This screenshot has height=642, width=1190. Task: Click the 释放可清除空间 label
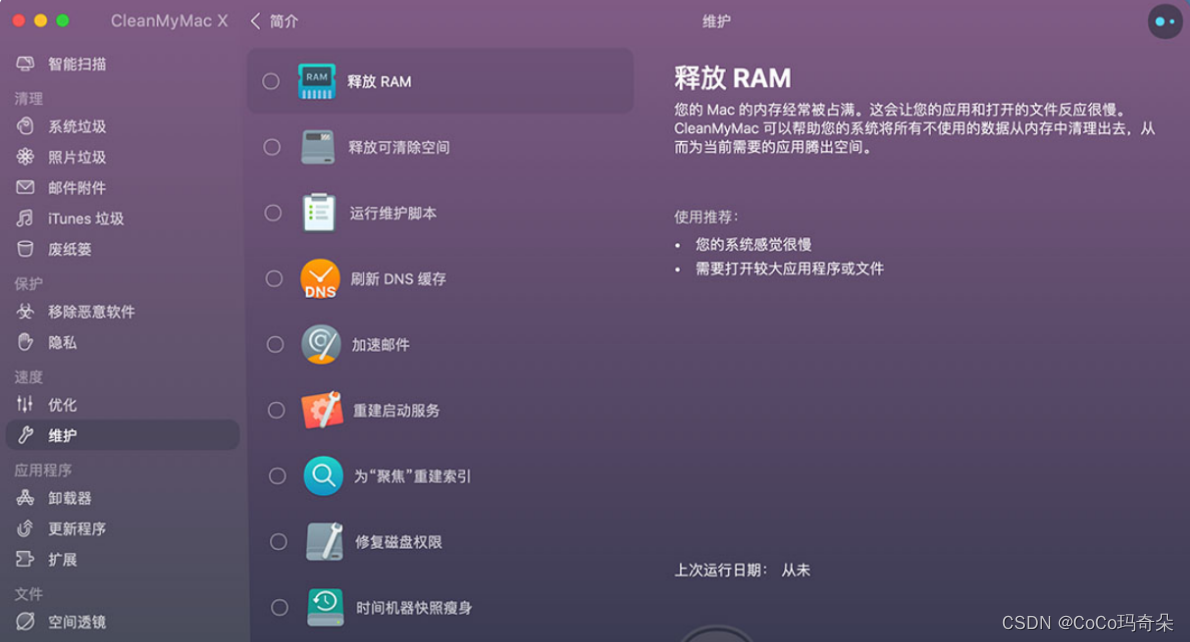coord(399,147)
